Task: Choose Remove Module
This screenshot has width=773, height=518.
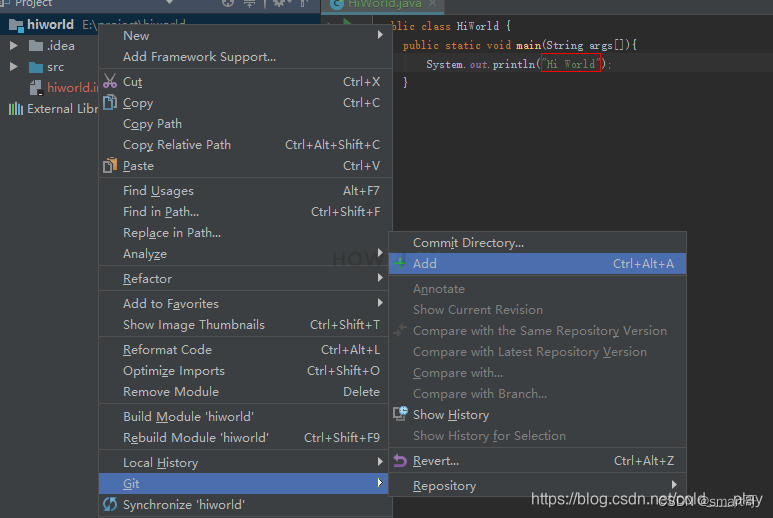Action: click(246, 392)
